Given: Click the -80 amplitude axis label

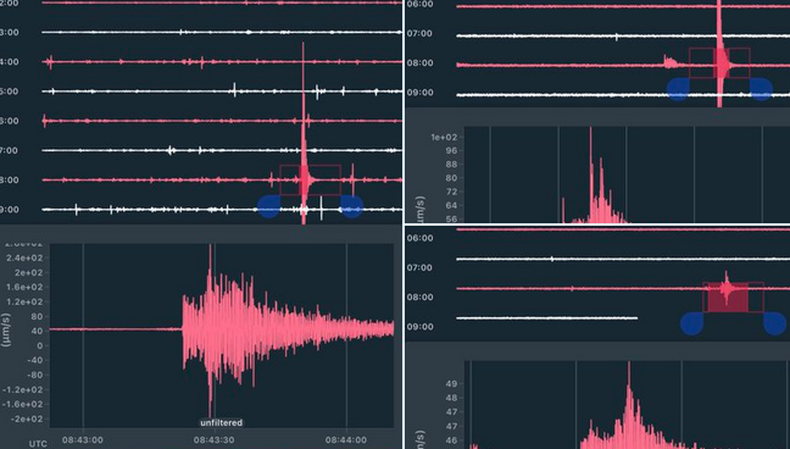Looking at the screenshot, I should coord(35,375).
